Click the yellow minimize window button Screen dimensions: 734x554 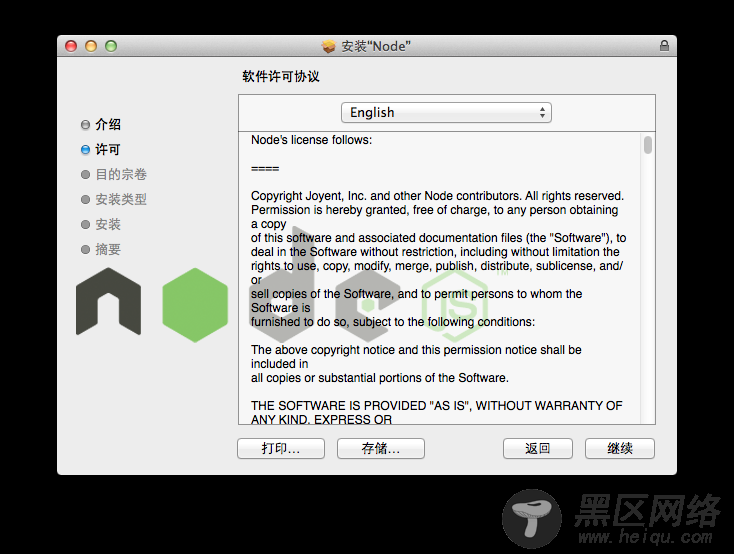click(x=91, y=46)
